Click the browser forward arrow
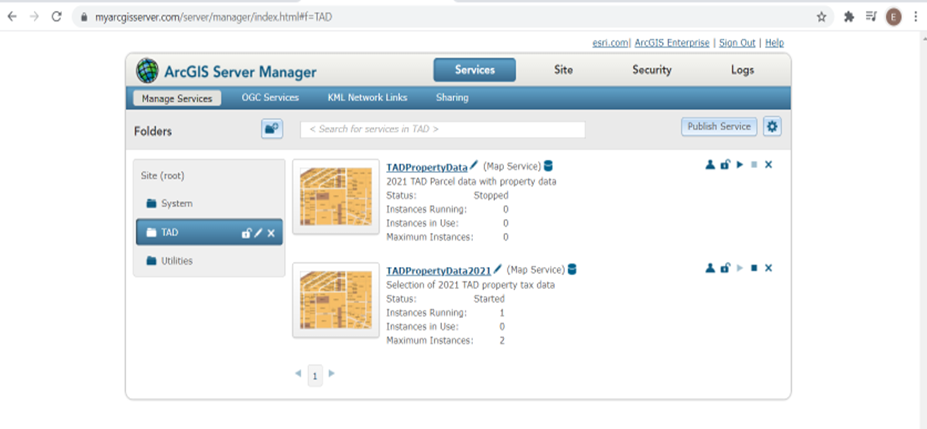The height and width of the screenshot is (429, 927). 34,17
